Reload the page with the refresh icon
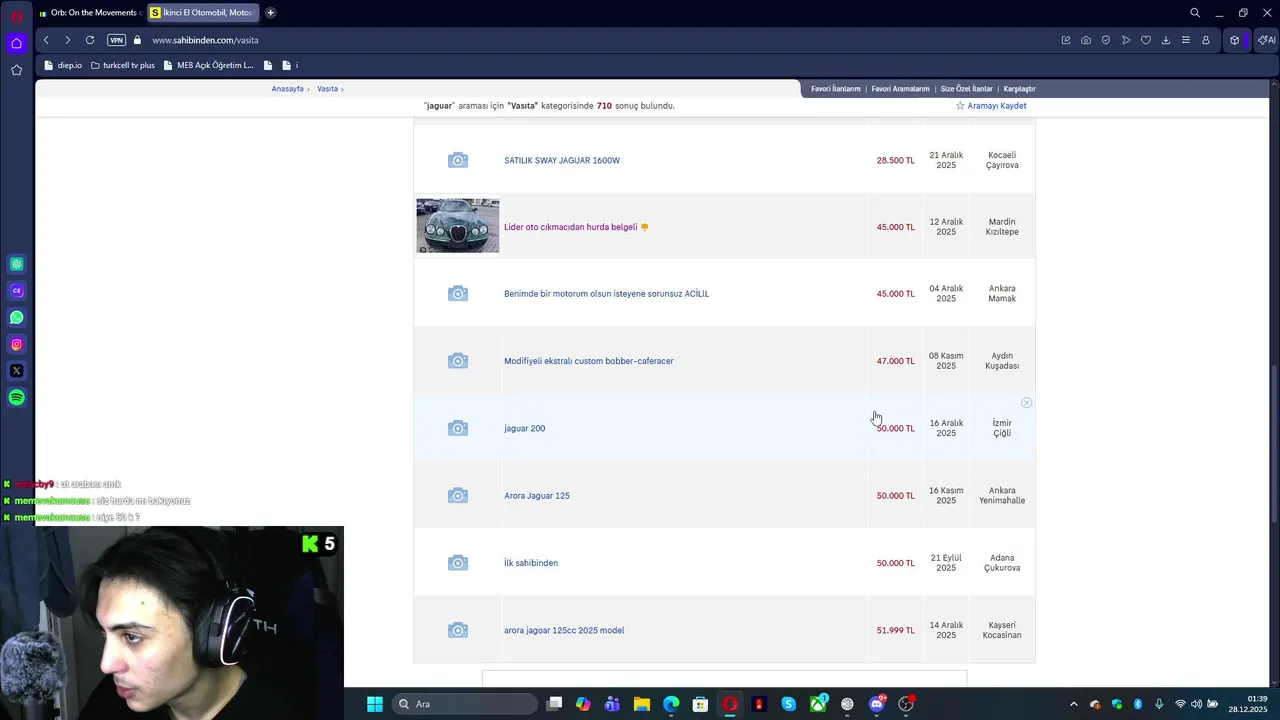 [90, 40]
